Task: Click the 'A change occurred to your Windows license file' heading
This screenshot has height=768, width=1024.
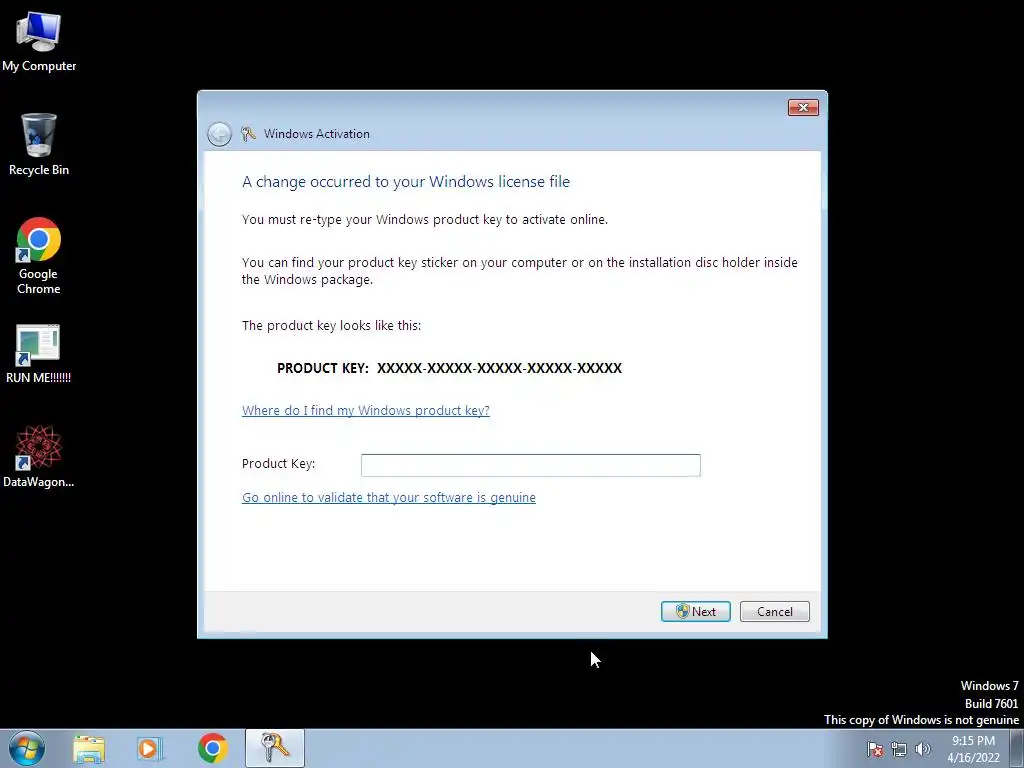Action: click(406, 182)
